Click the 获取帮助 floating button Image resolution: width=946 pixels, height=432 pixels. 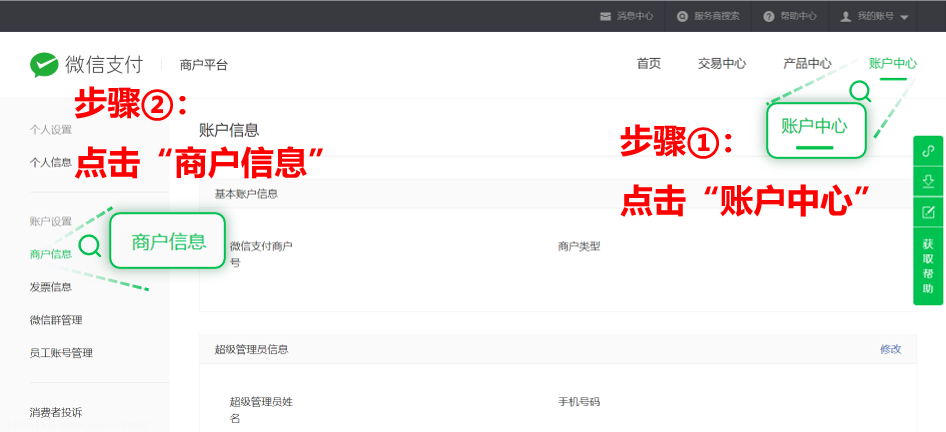point(928,266)
